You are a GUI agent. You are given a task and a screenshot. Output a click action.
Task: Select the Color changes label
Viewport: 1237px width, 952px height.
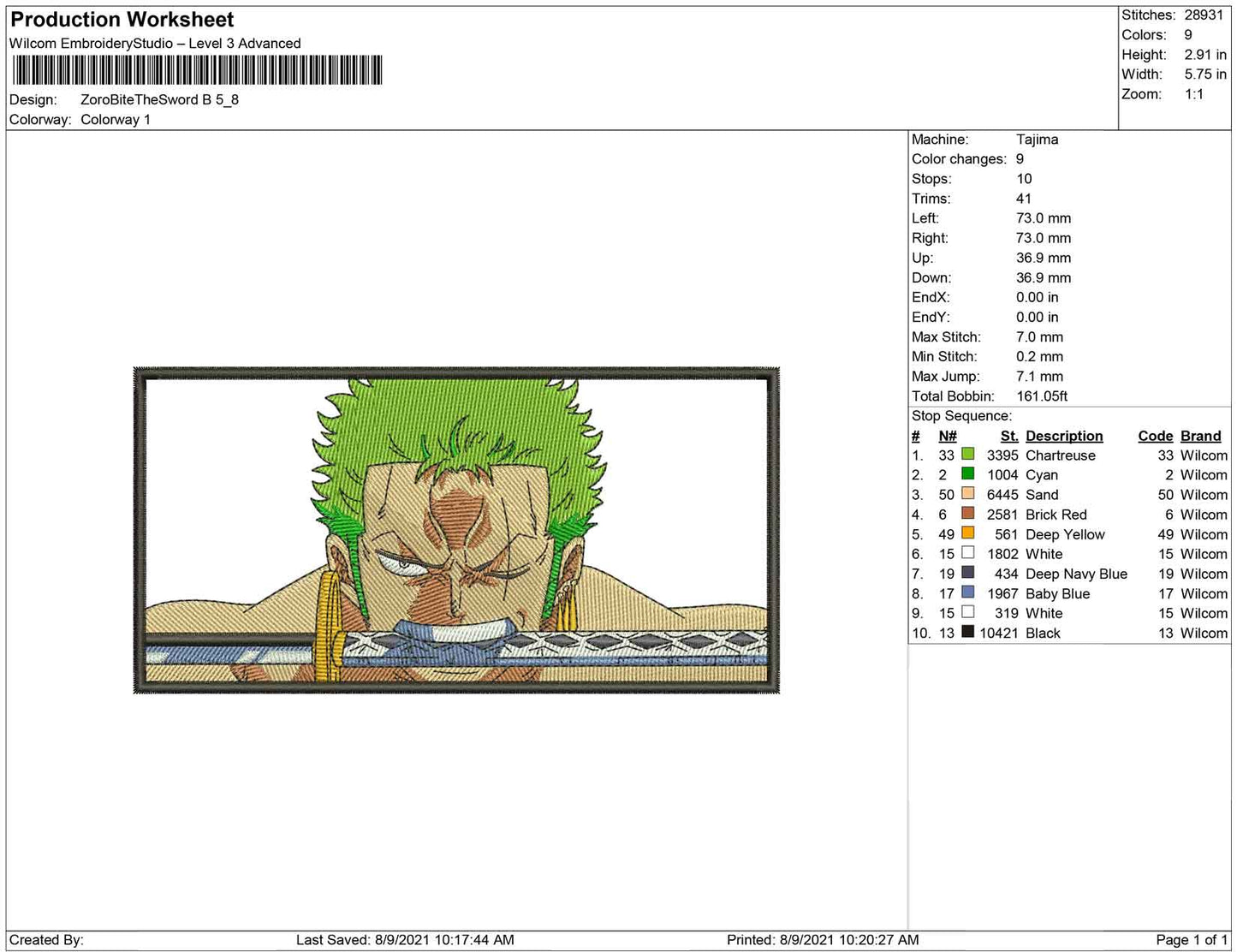(960, 159)
